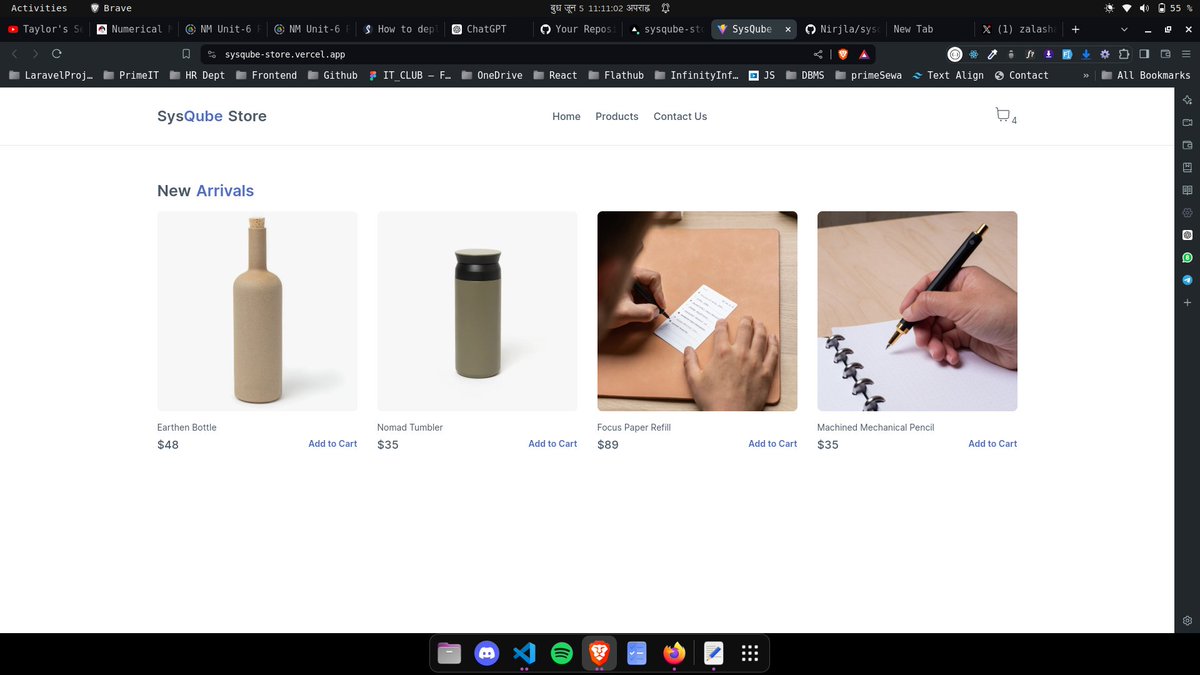Image resolution: width=1200 pixels, height=675 pixels.
Task: Open the Brave Wallet toolbar icon
Action: point(1164,54)
